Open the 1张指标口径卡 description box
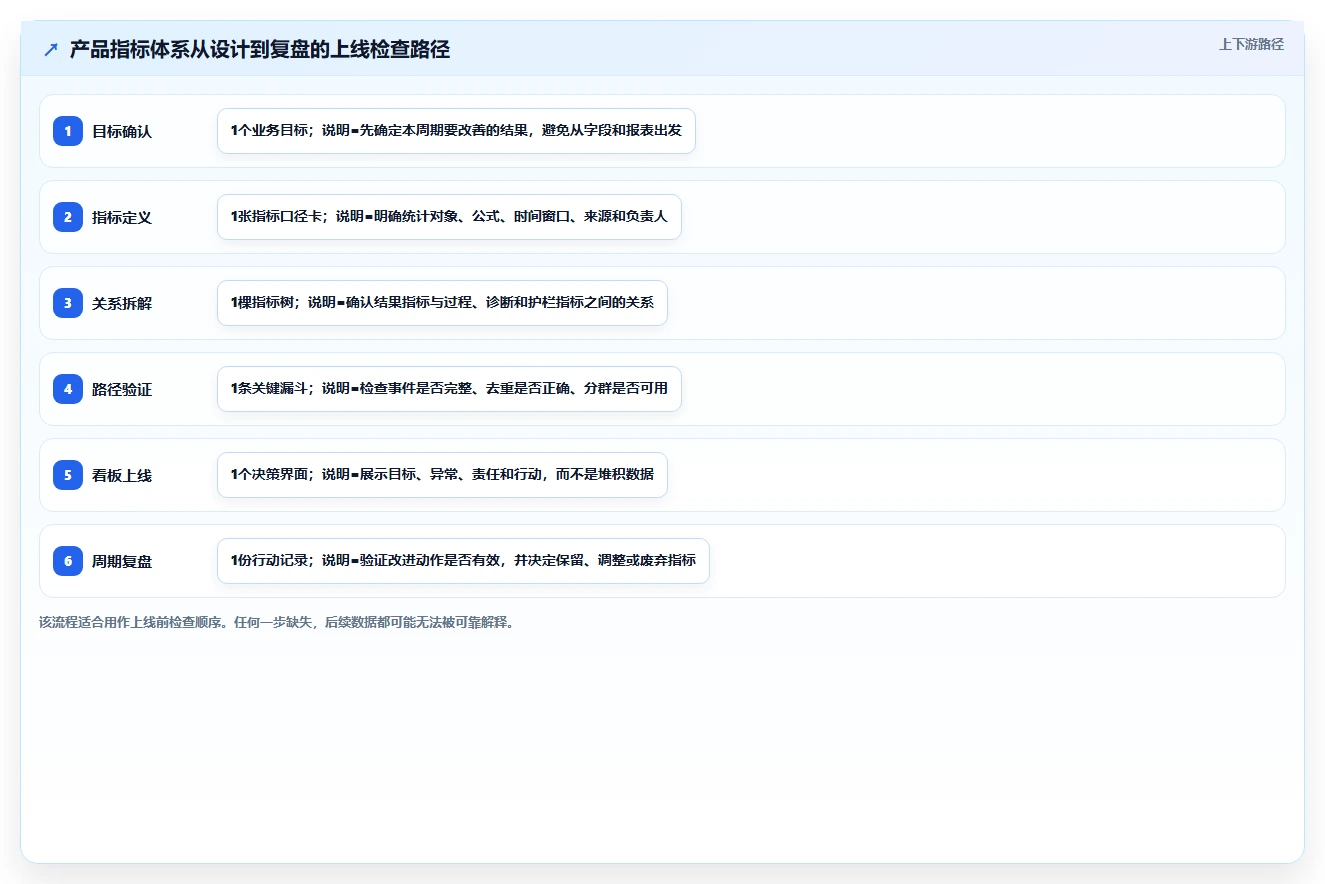Image resolution: width=1325 pixels, height=884 pixels. point(449,217)
